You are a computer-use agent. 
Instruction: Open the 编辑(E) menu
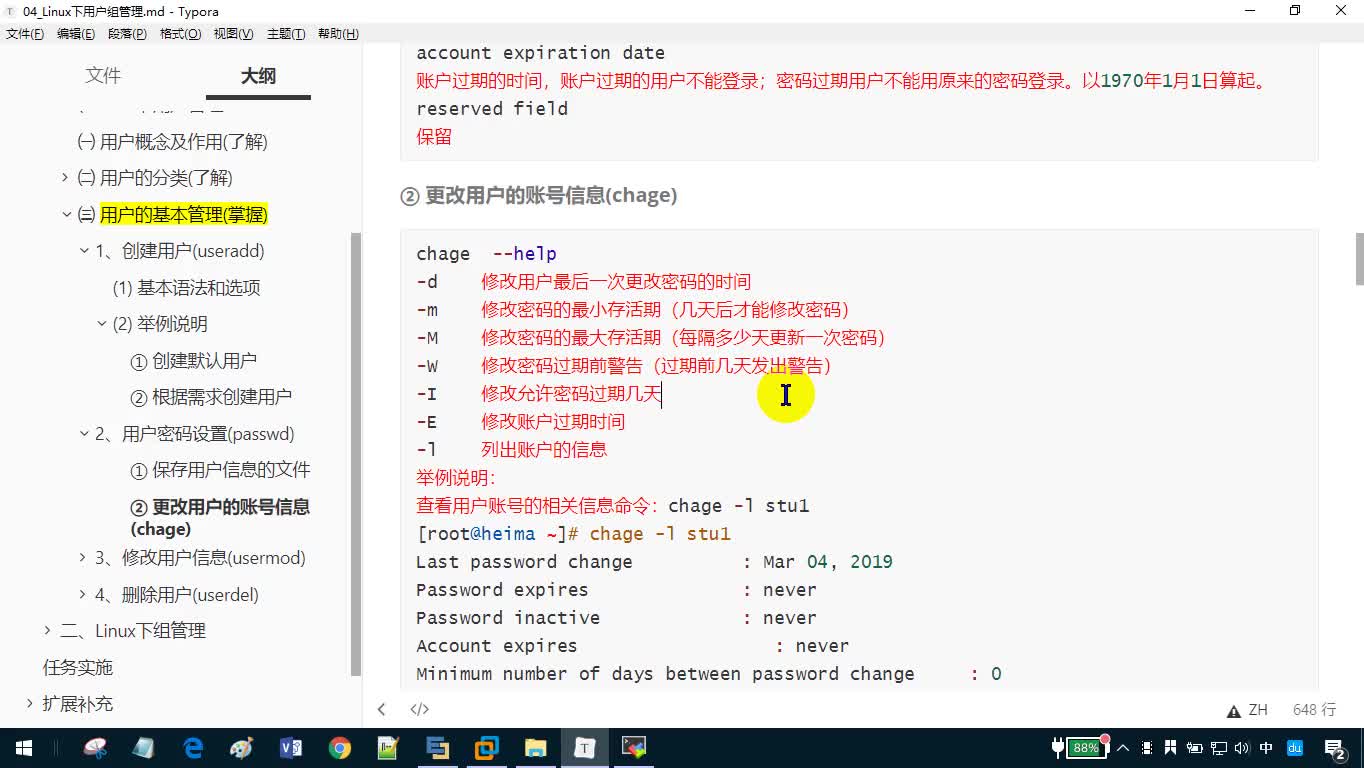click(x=76, y=34)
